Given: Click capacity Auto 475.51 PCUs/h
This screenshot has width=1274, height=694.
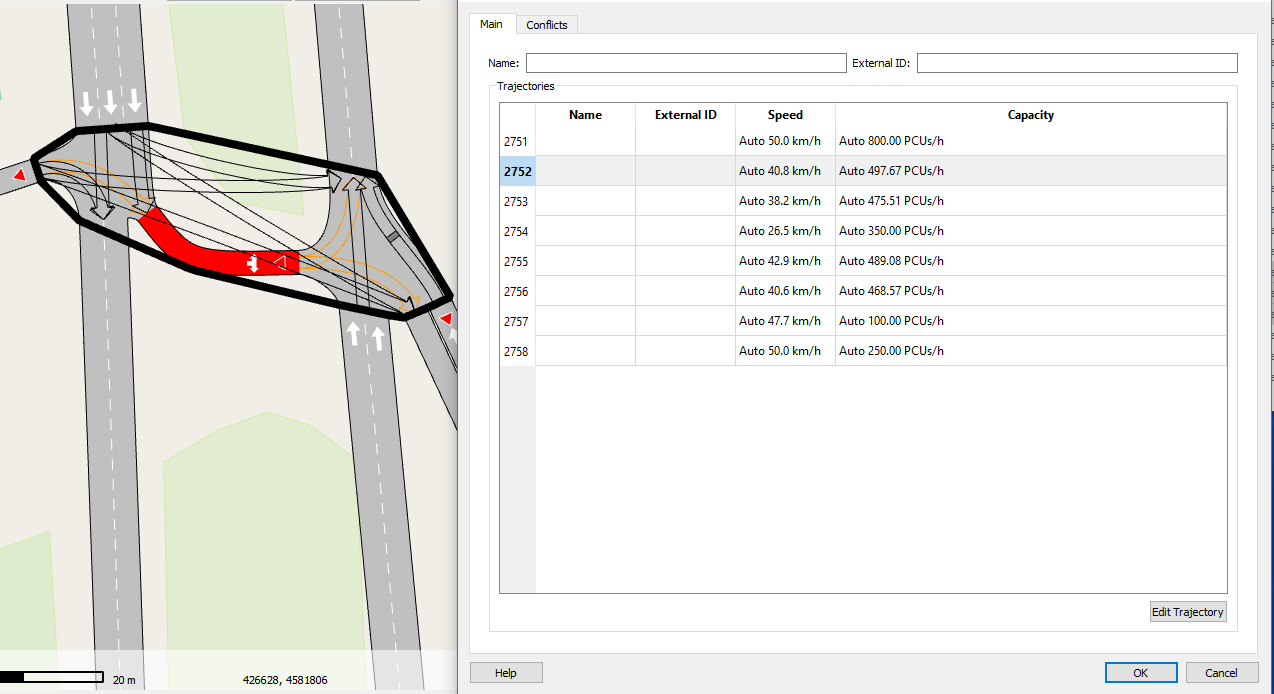Looking at the screenshot, I should (1030, 201).
